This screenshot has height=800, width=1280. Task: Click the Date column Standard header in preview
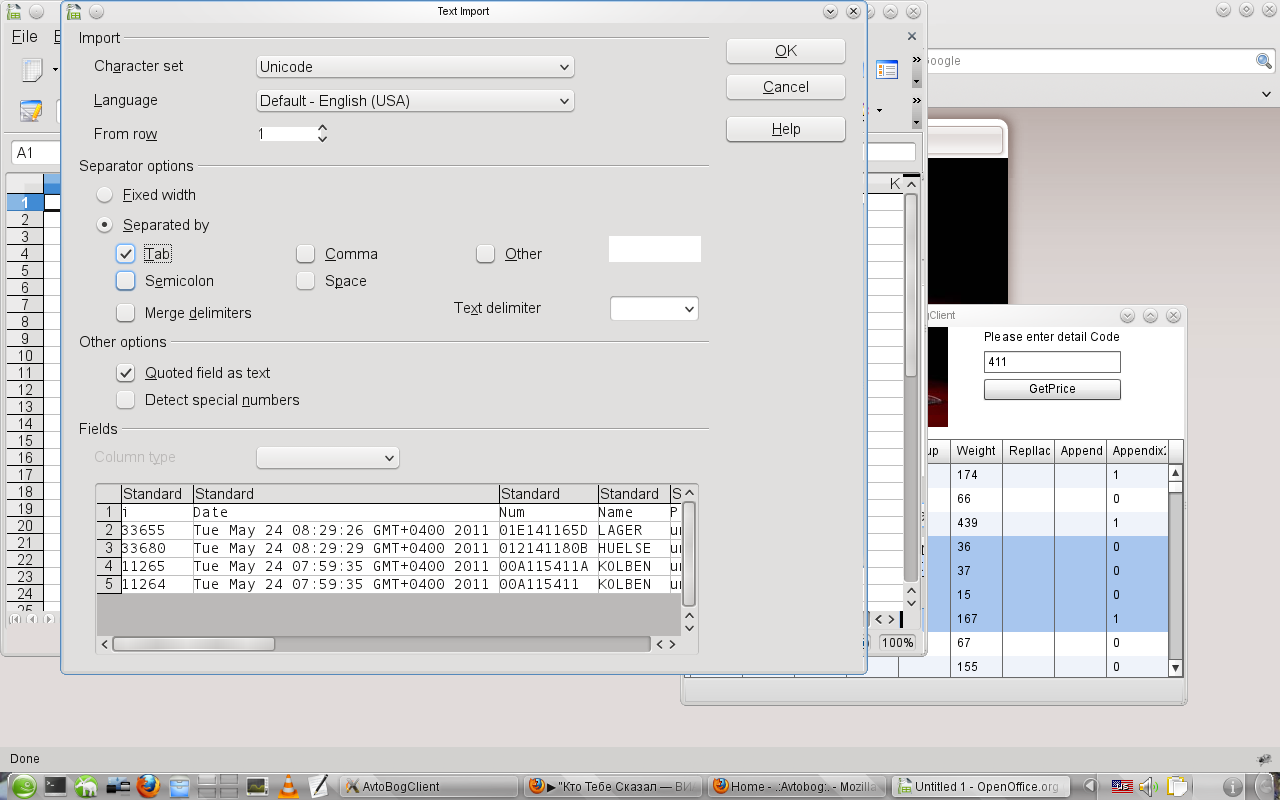point(346,494)
